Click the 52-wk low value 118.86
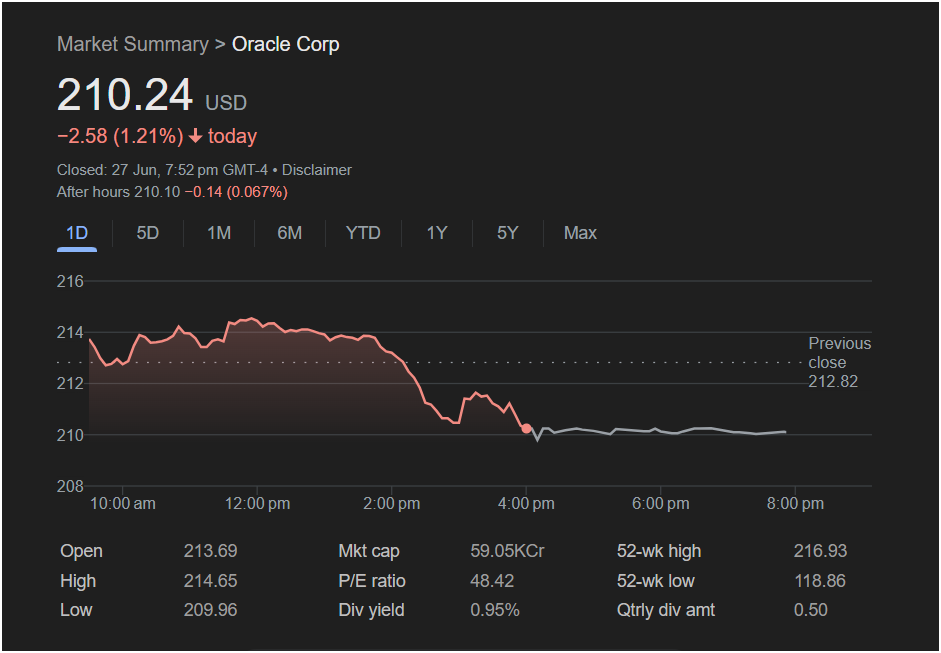Screen dimensions: 941x653 pyautogui.click(x=820, y=581)
